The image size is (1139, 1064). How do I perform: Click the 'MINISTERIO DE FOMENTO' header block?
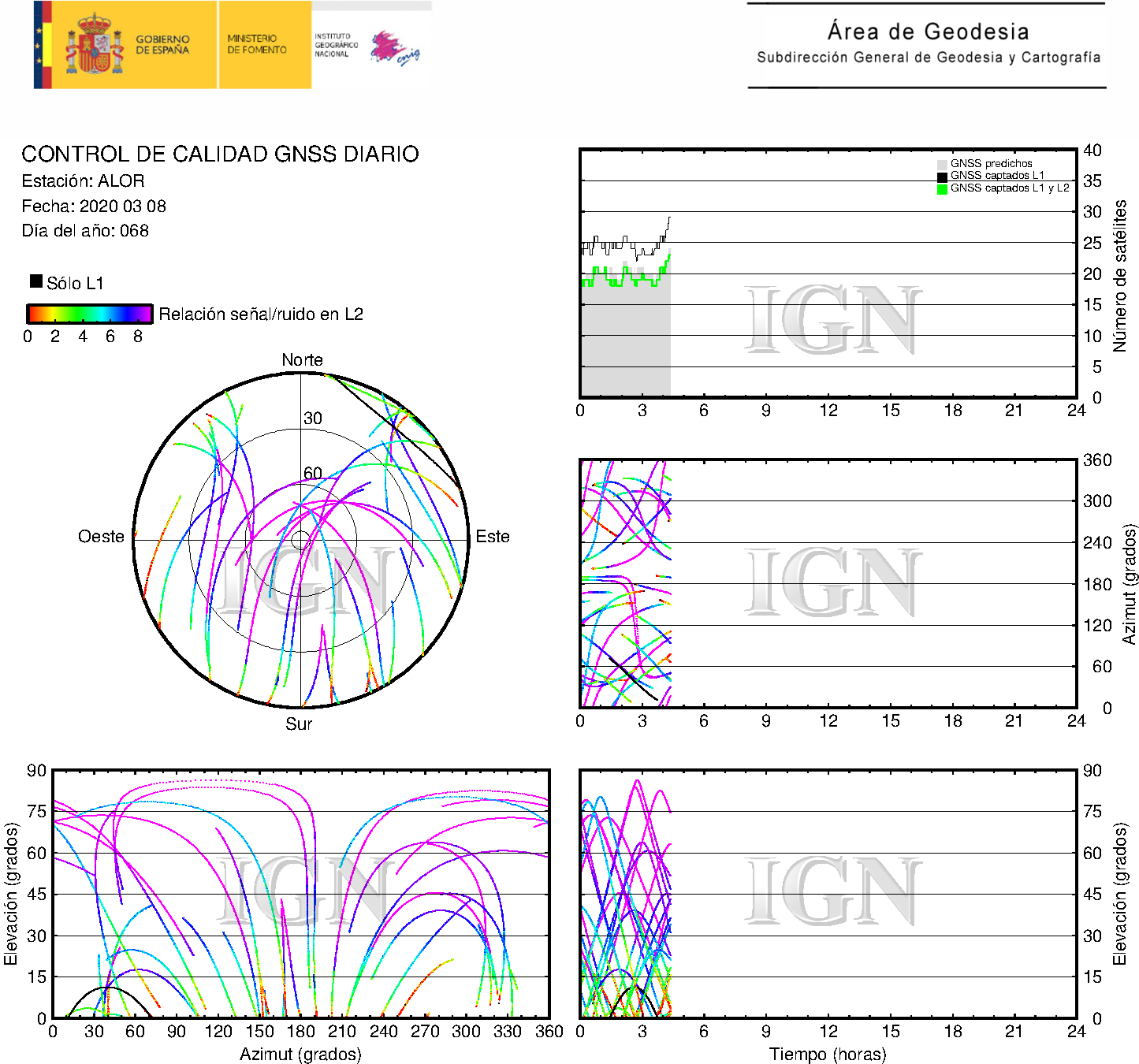coord(257,44)
